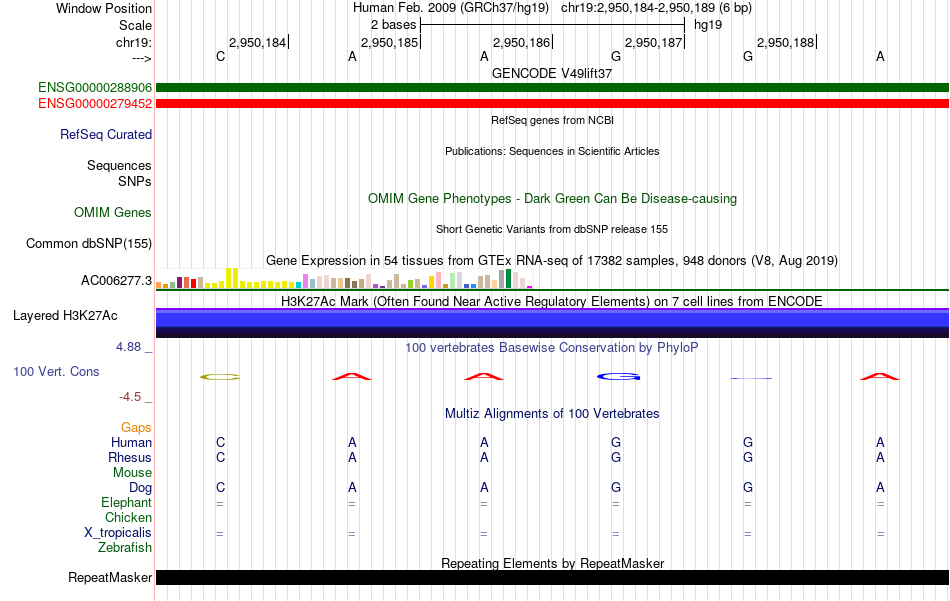Select the Mouse species row label

point(133,473)
